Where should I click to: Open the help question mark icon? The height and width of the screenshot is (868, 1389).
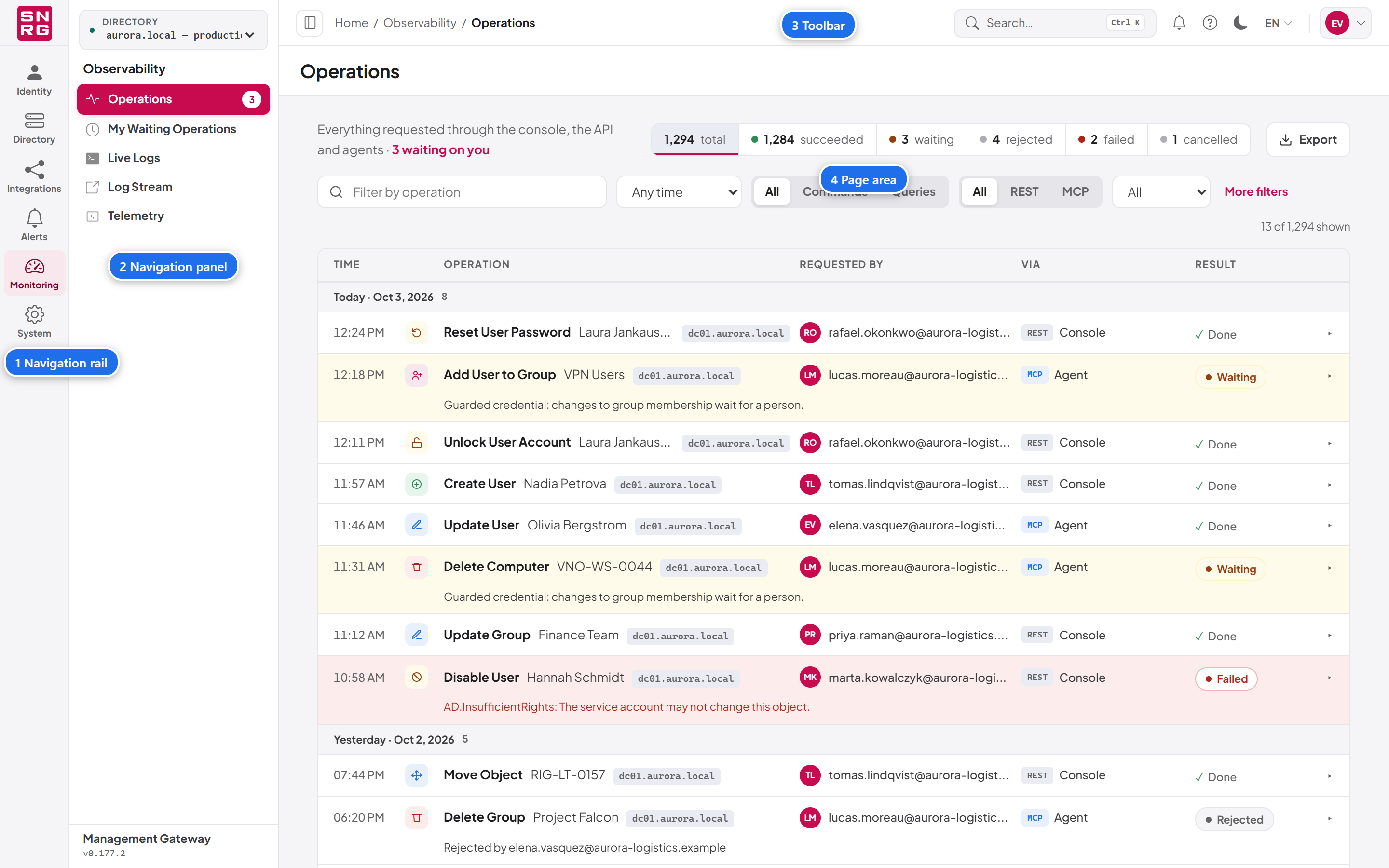(x=1210, y=23)
